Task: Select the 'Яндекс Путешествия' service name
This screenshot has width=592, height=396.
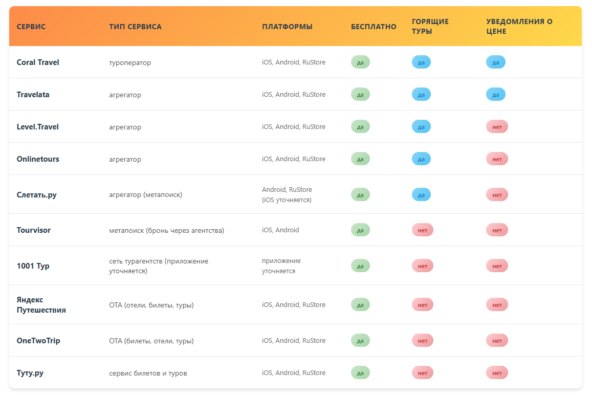Action: pyautogui.click(x=41, y=305)
